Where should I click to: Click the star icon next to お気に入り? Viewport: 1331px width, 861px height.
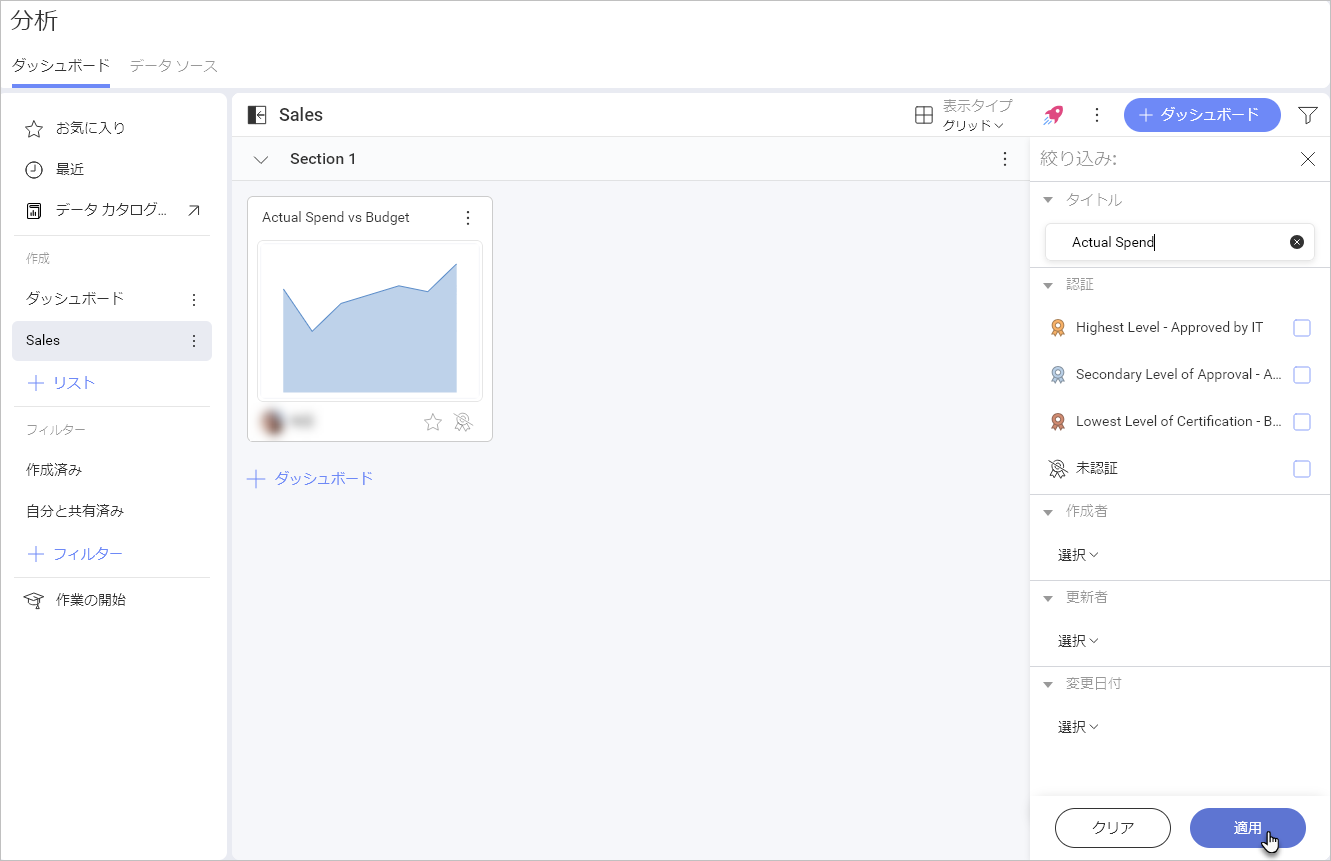click(x=34, y=129)
